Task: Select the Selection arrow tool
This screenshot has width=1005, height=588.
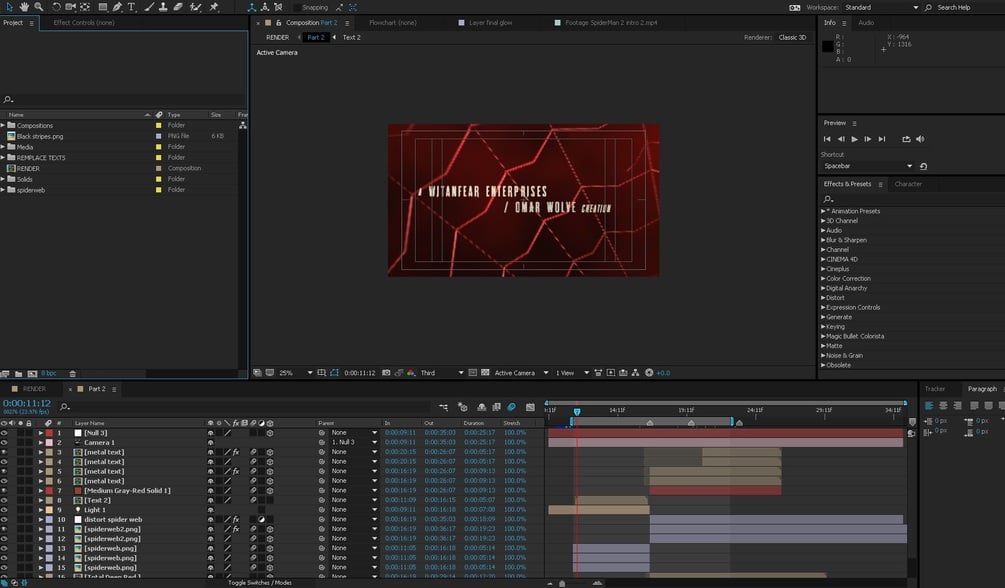Action: (9, 7)
